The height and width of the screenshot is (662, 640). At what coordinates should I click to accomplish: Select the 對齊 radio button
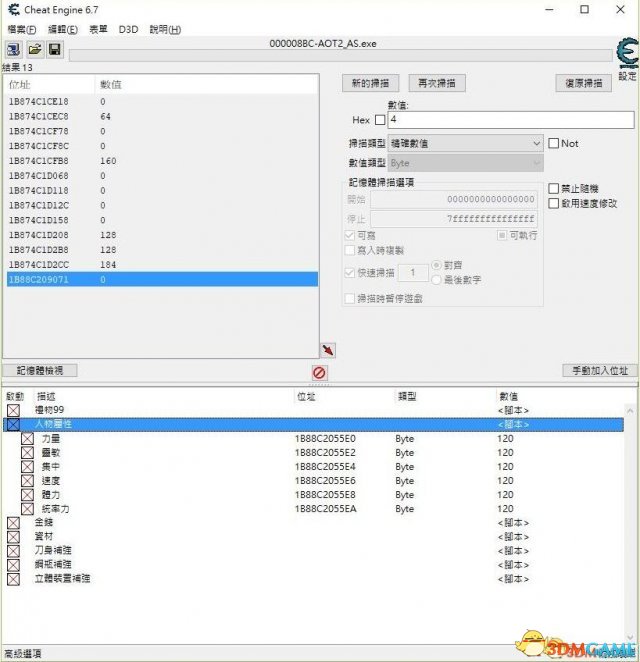click(437, 265)
